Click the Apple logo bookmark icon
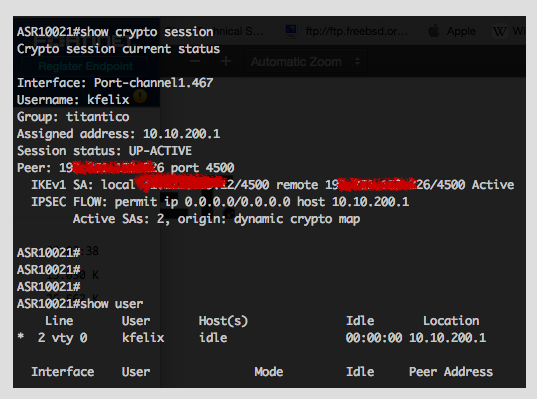The image size is (537, 399). [434, 32]
